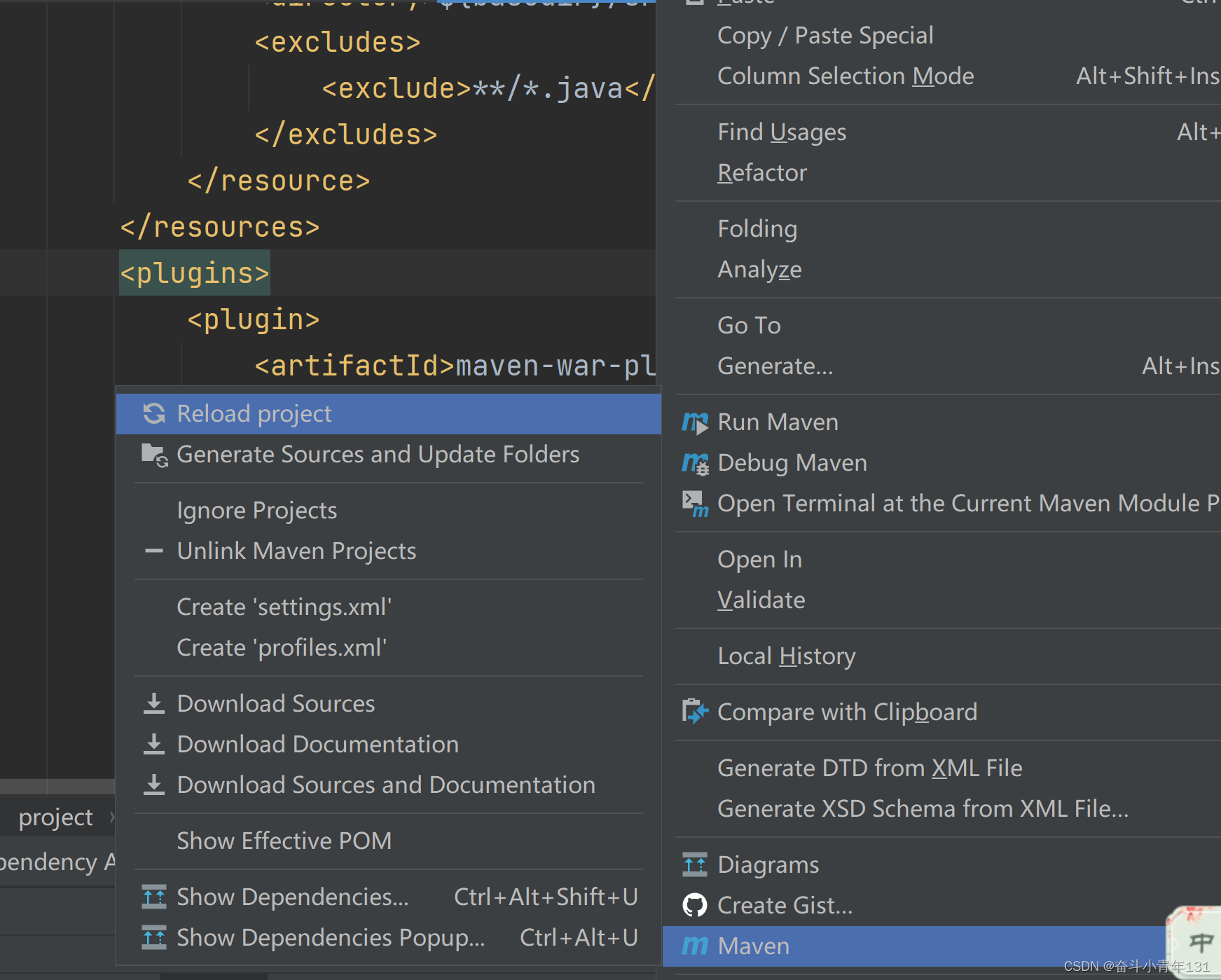Click the Show Dependencies Popup icon

(x=153, y=937)
